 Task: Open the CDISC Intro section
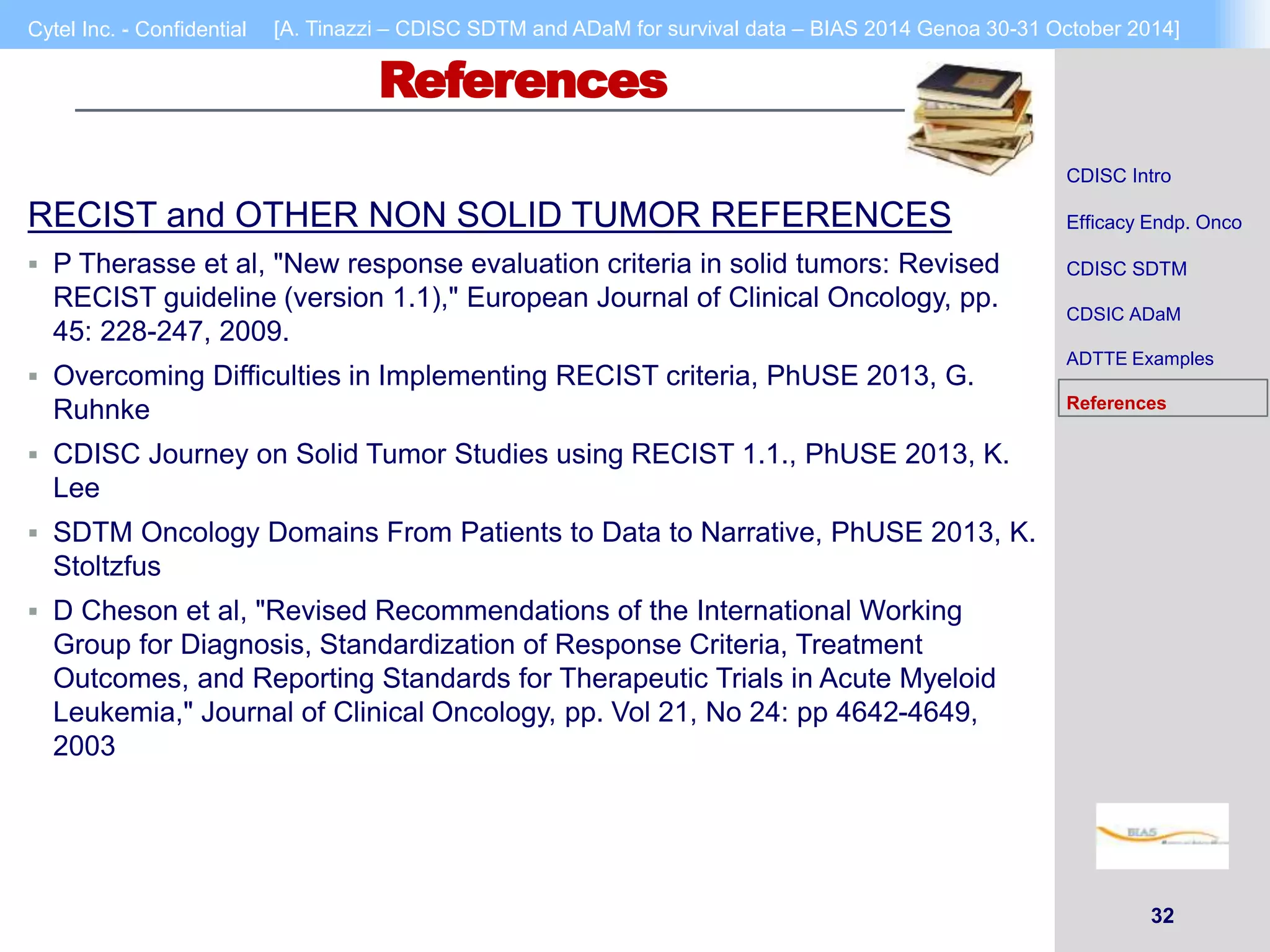point(1118,176)
